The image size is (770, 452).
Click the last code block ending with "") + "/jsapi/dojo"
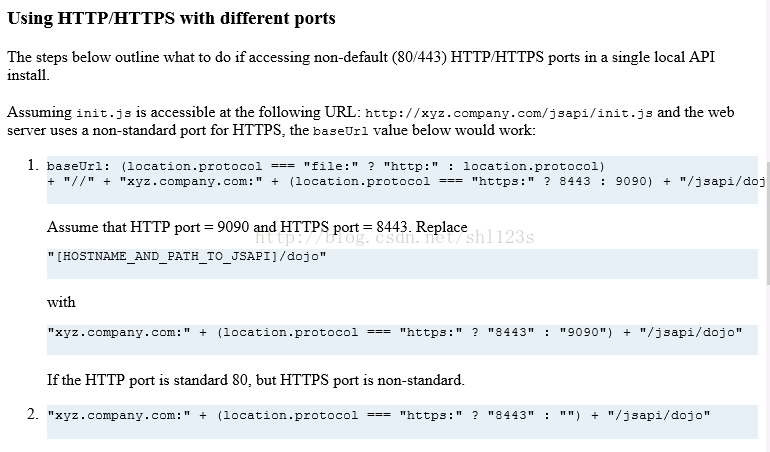click(402, 422)
